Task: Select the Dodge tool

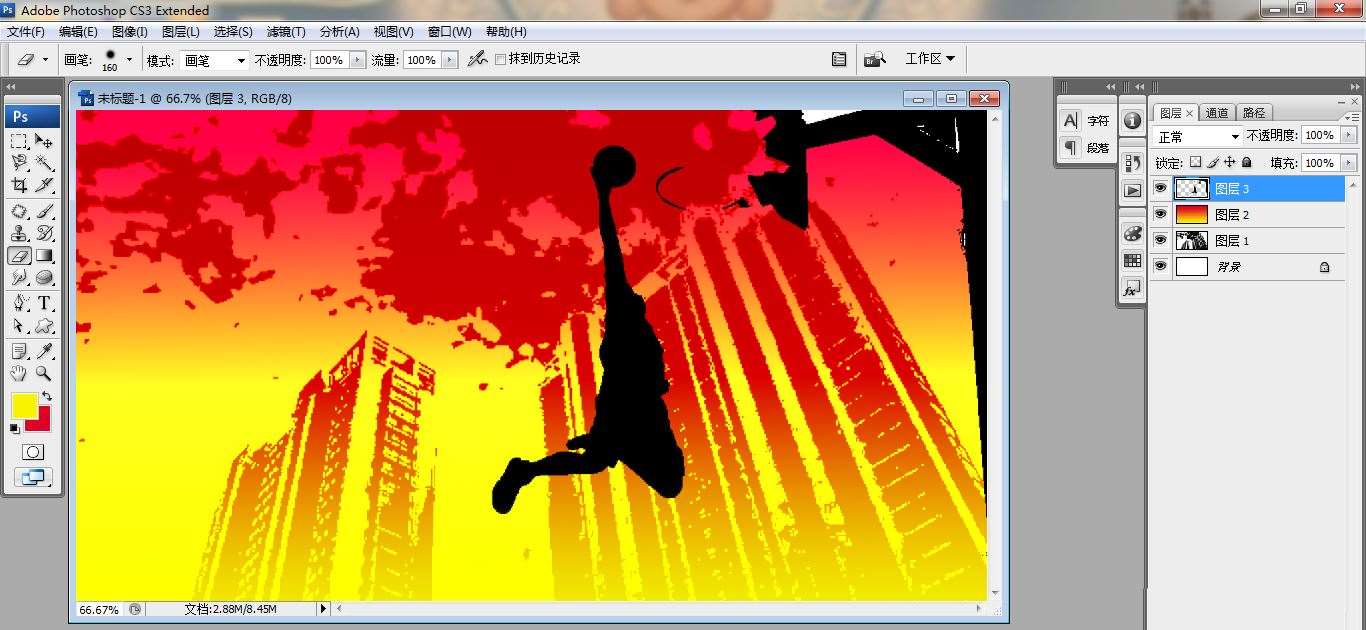Action: 19,277
